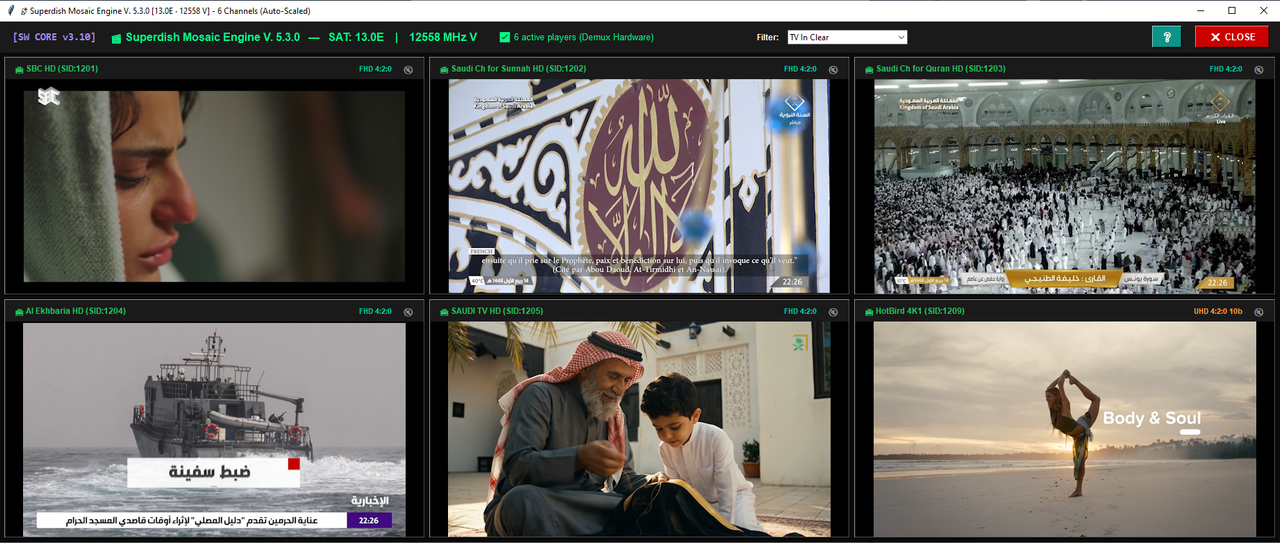Image resolution: width=1280 pixels, height=543 pixels.
Task: Select the Saudi Ch for Sunnah HD video
Action: click(639, 186)
